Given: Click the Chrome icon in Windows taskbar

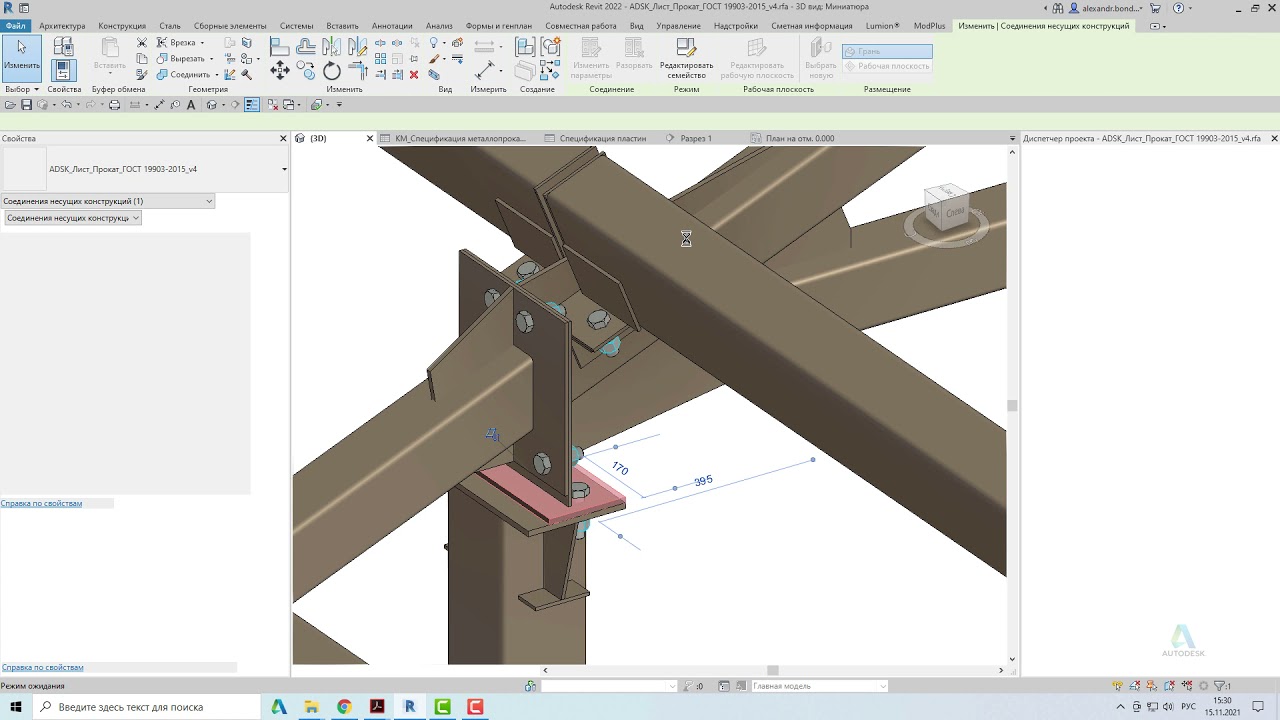Looking at the screenshot, I should point(344,707).
